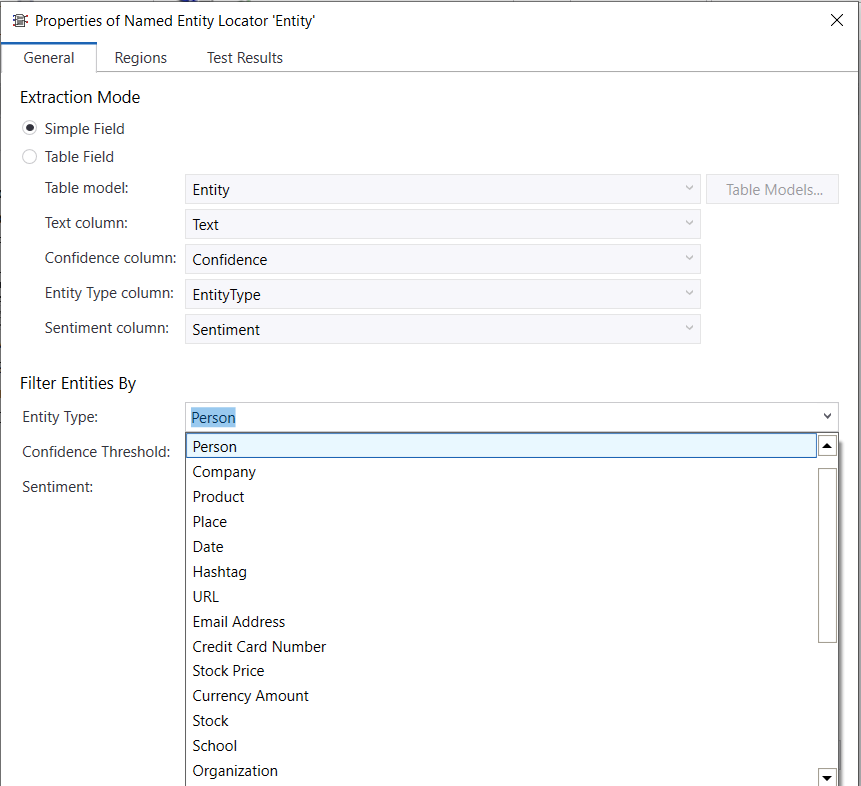
Task: Switch to the Regions tab
Action: click(x=141, y=58)
